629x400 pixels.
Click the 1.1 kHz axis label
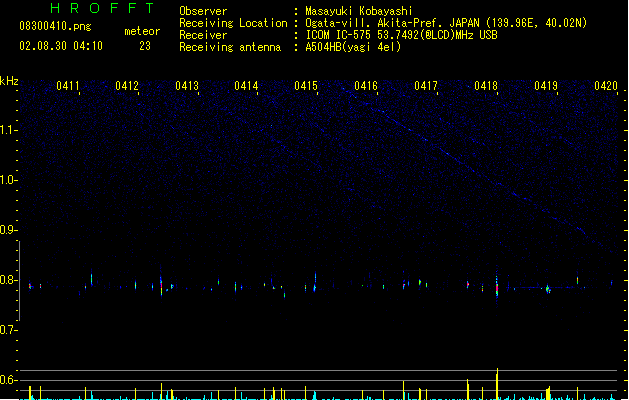[x=8, y=130]
